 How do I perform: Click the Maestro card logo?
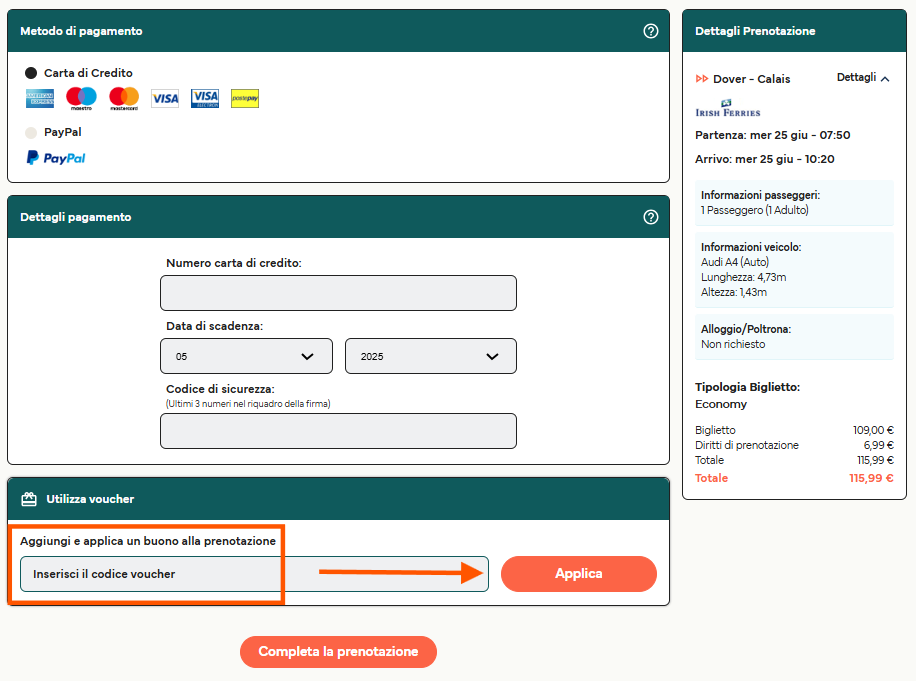click(81, 98)
